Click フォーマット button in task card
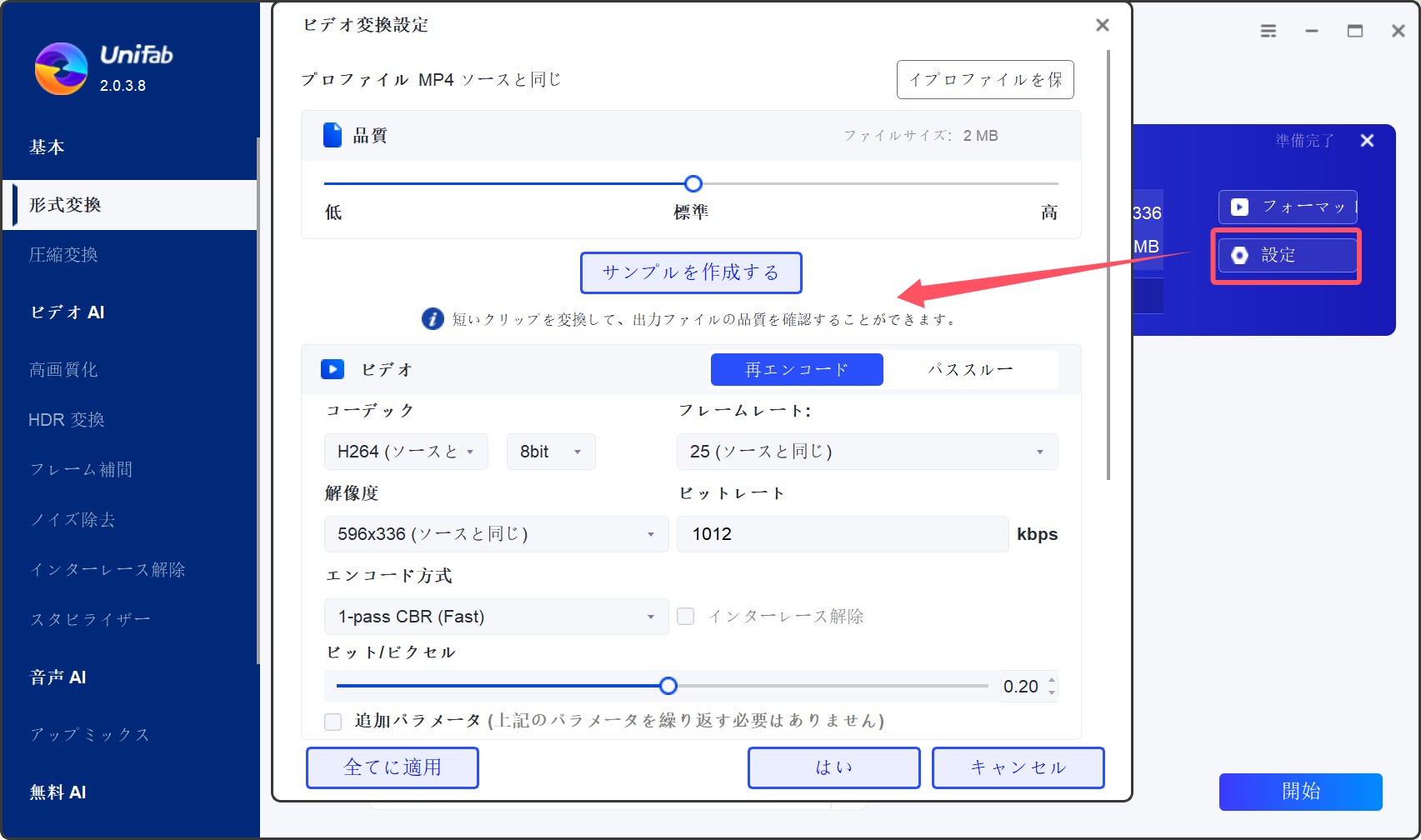 coord(1288,207)
